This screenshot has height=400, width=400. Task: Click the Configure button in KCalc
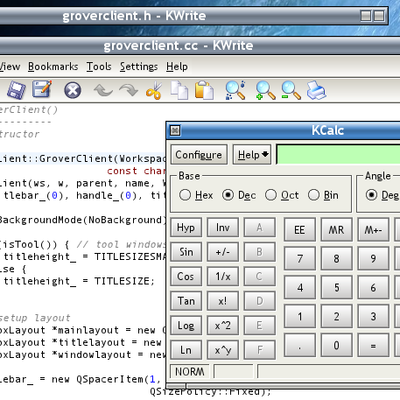coord(199,154)
